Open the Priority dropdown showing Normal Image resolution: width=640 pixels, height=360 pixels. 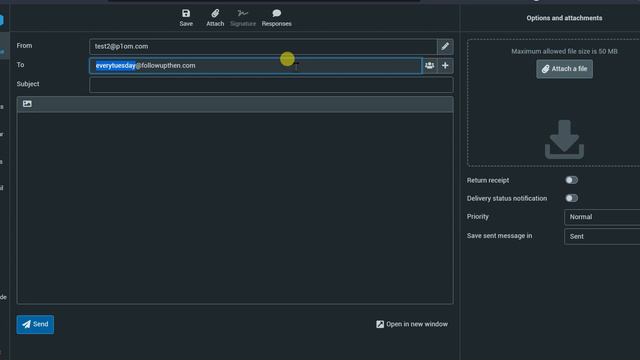(x=602, y=217)
